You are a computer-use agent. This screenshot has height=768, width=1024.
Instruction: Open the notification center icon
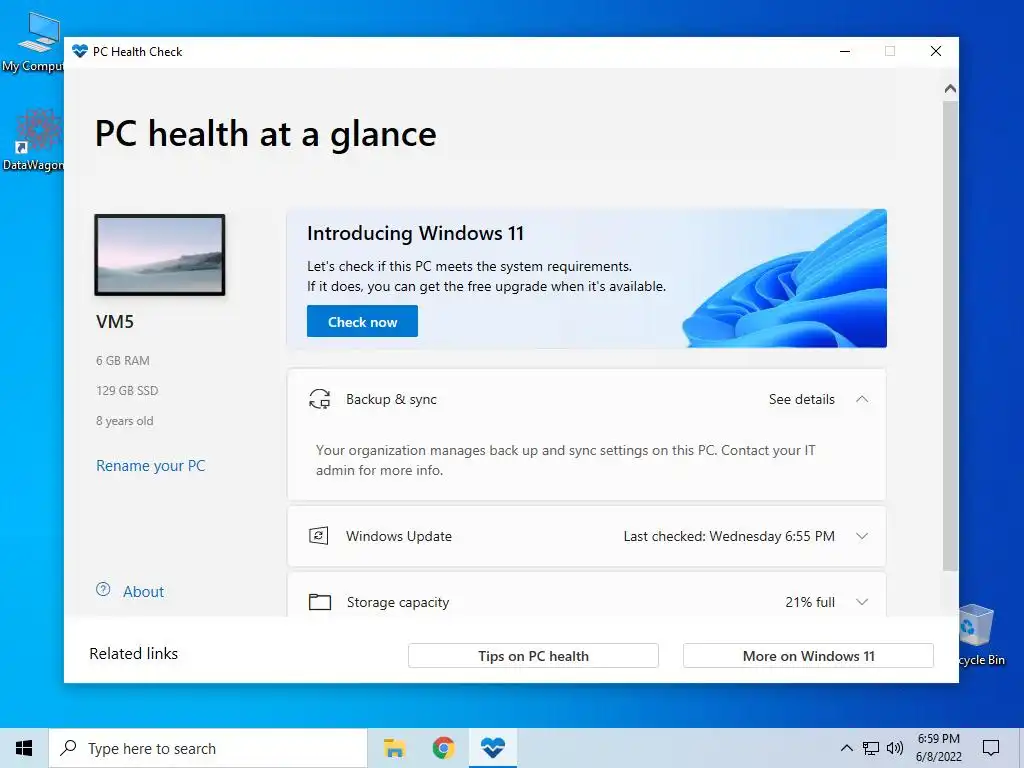tap(991, 748)
